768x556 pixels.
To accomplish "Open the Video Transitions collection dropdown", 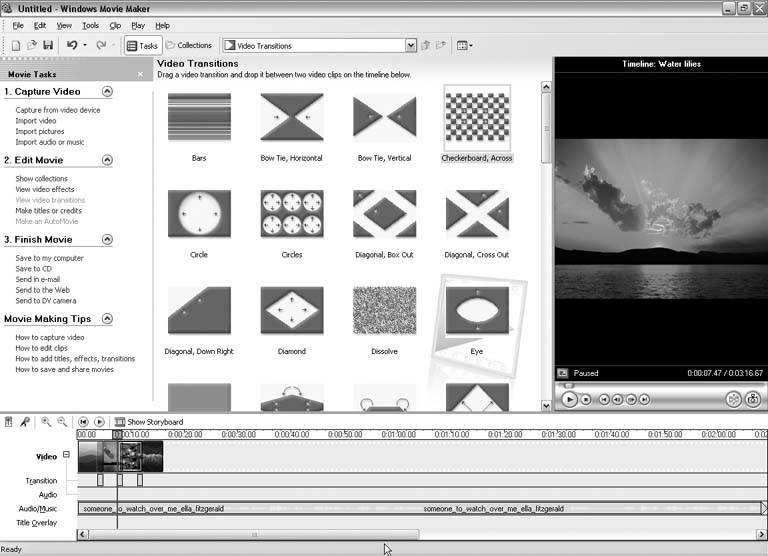I will (411, 46).
